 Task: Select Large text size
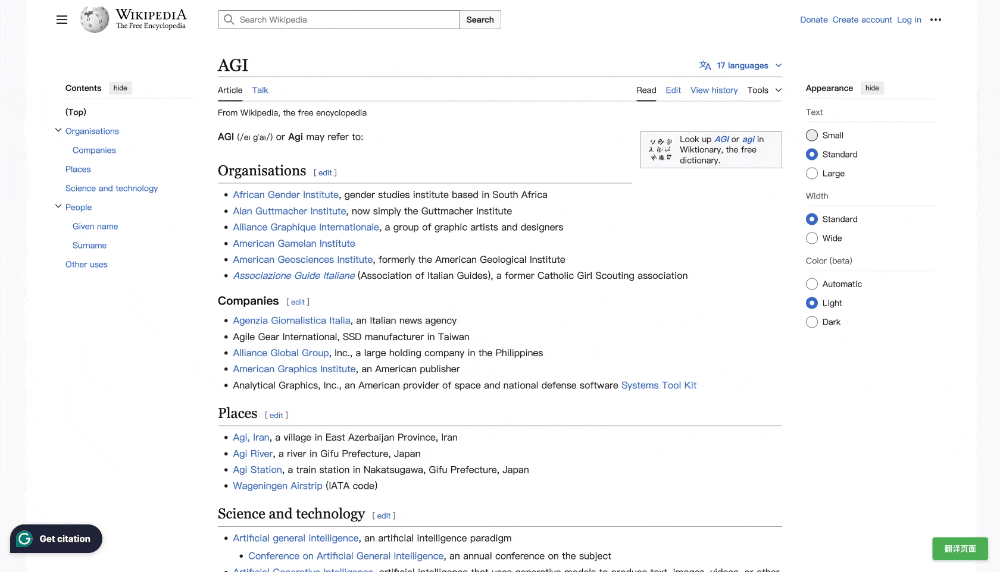811,173
